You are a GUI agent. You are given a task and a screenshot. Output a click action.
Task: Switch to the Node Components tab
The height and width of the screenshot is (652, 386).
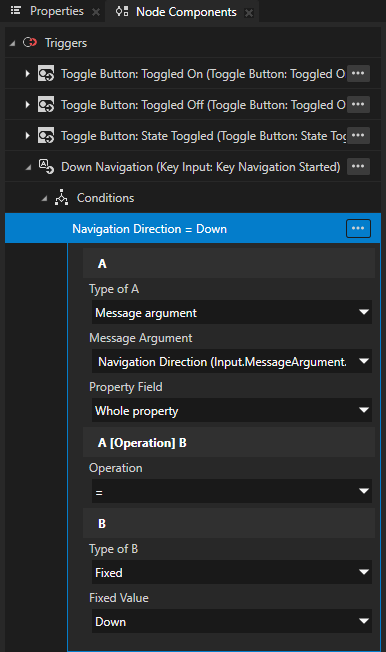tap(186, 12)
